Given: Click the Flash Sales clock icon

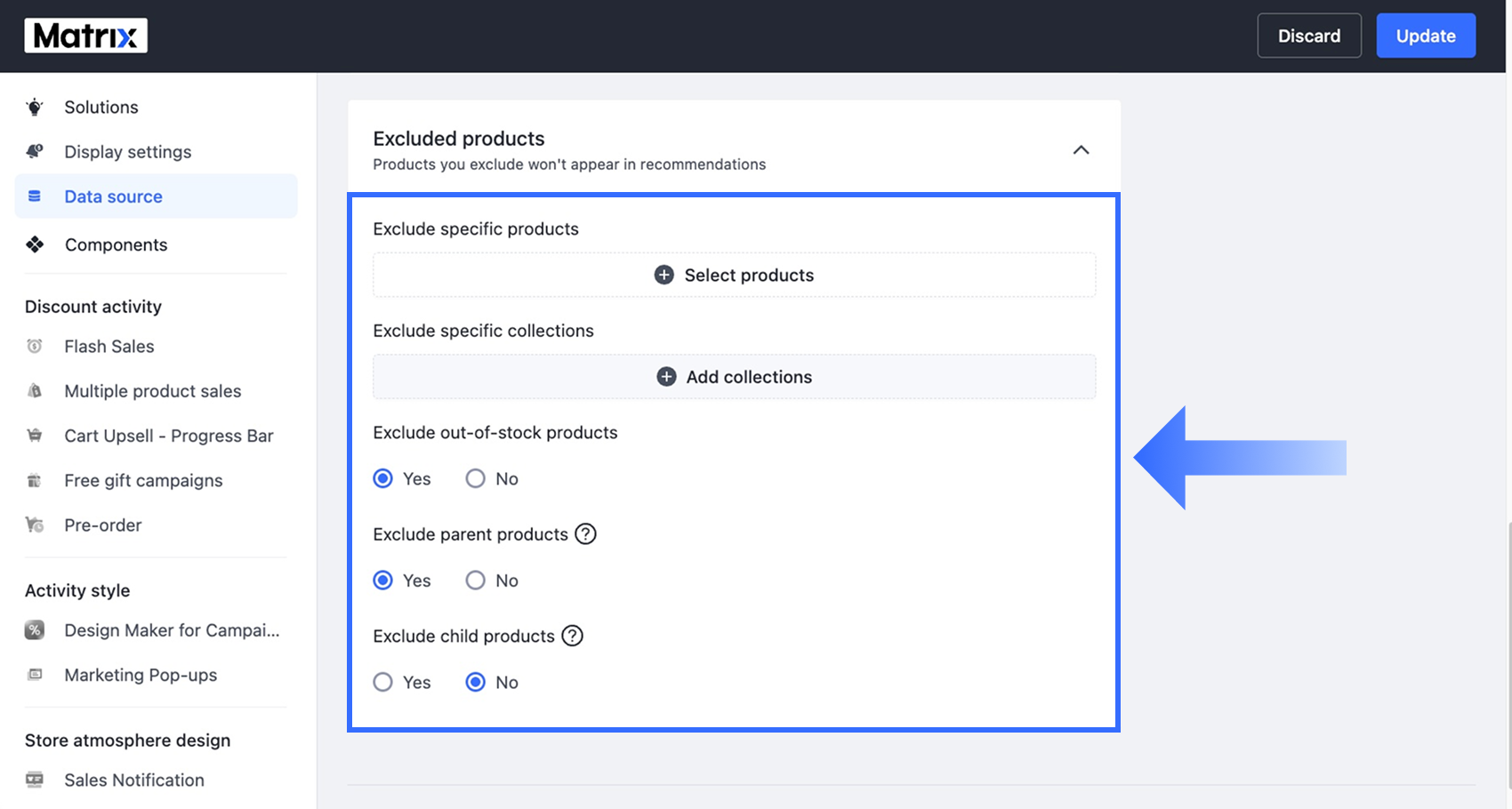Looking at the screenshot, I should (35, 346).
